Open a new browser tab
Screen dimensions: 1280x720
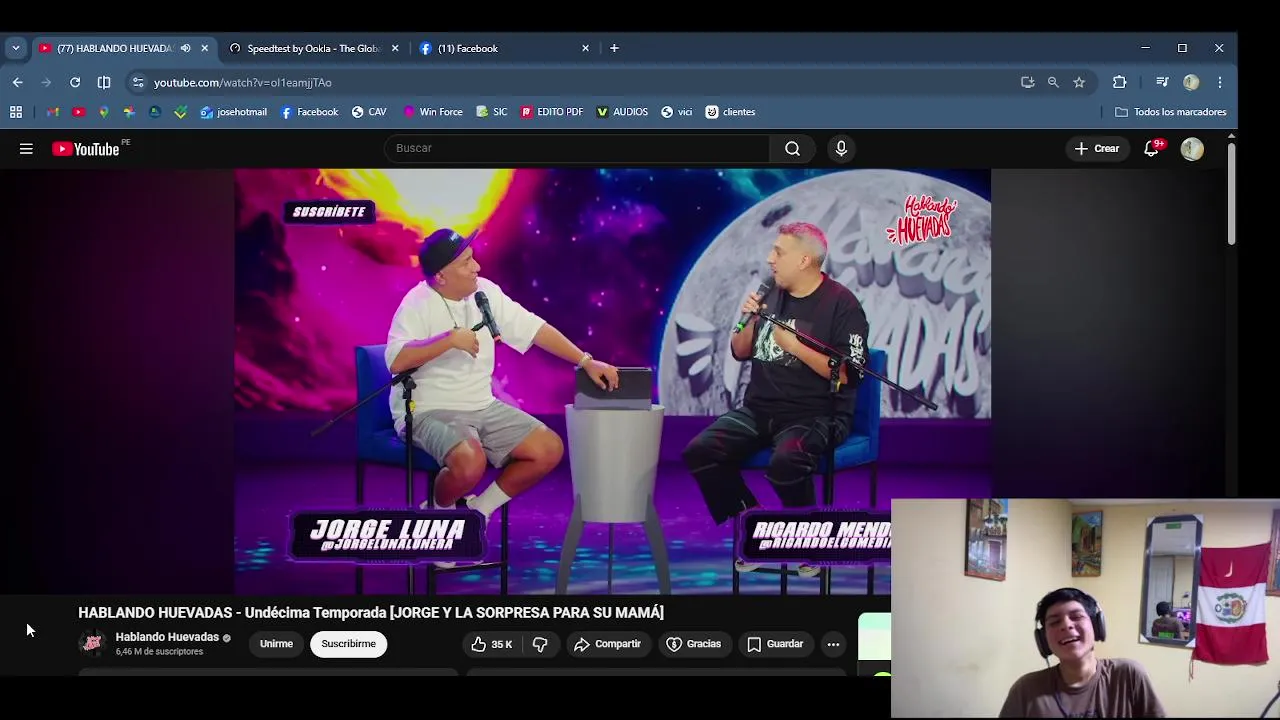pos(614,48)
